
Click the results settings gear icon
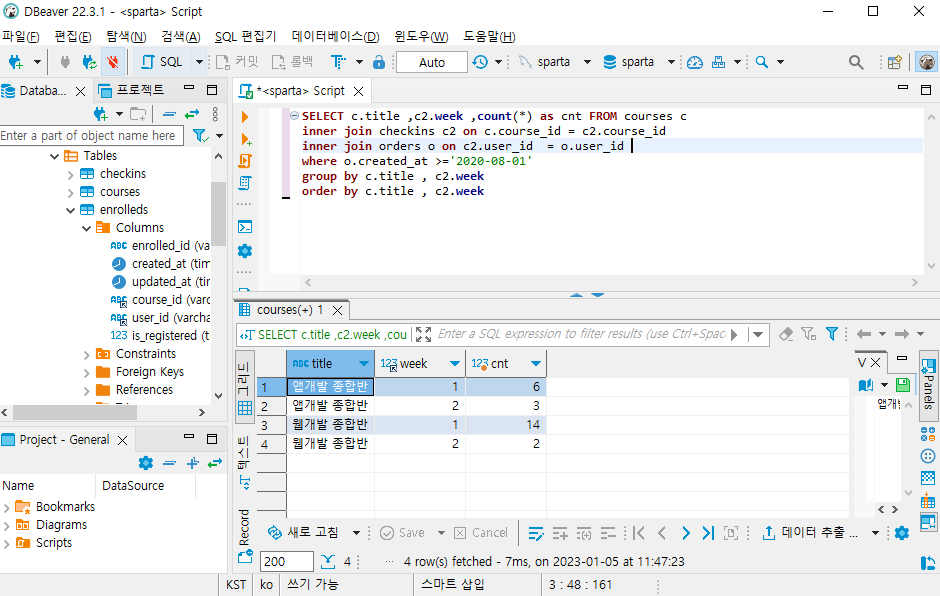[902, 532]
